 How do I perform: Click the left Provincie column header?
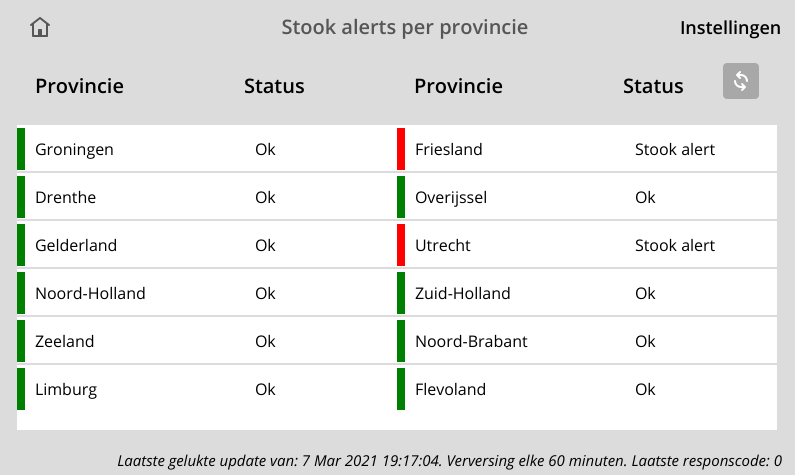point(80,86)
